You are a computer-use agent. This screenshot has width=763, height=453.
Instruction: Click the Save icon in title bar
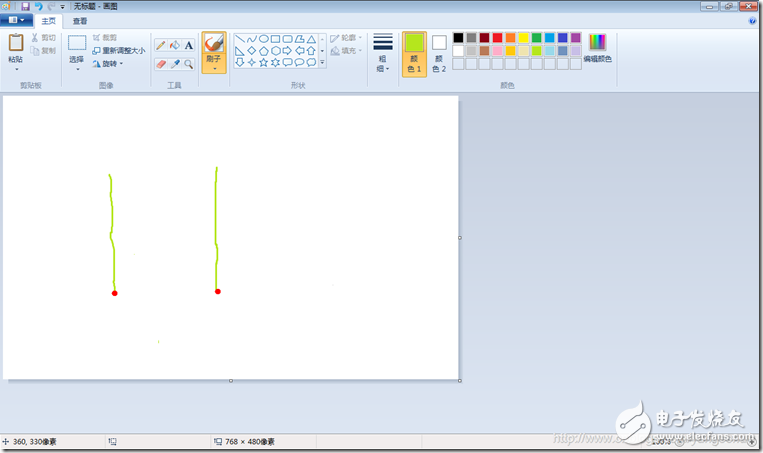(x=25, y=6)
